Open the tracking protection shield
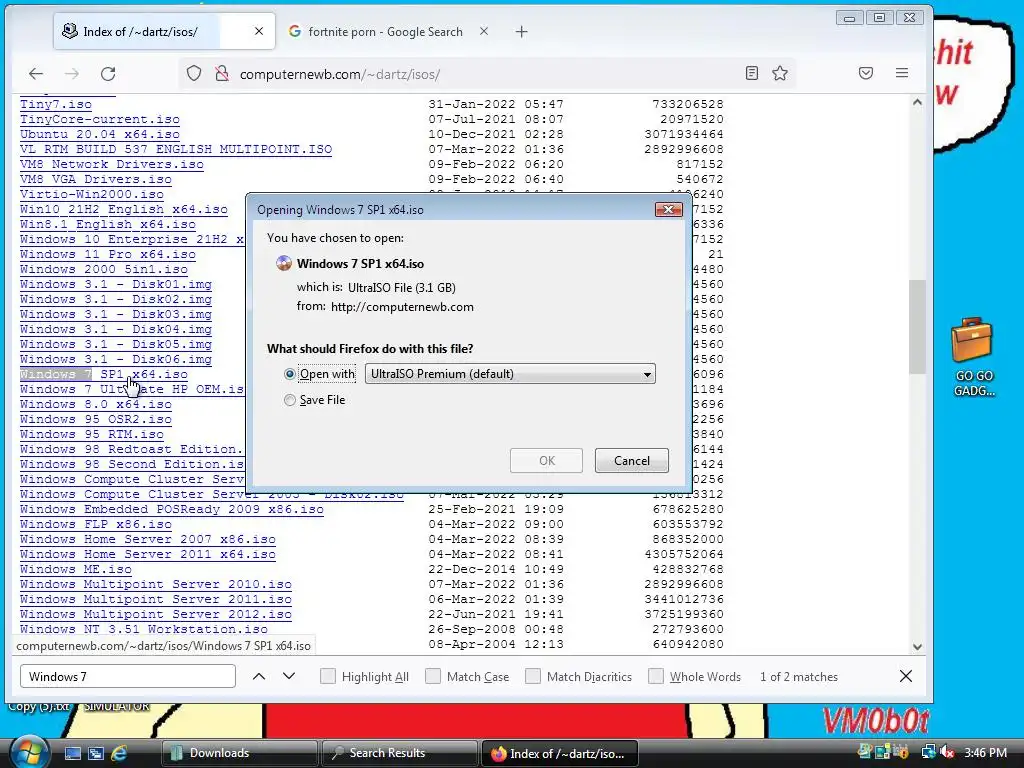Screen dimensions: 1024x768 (194, 73)
